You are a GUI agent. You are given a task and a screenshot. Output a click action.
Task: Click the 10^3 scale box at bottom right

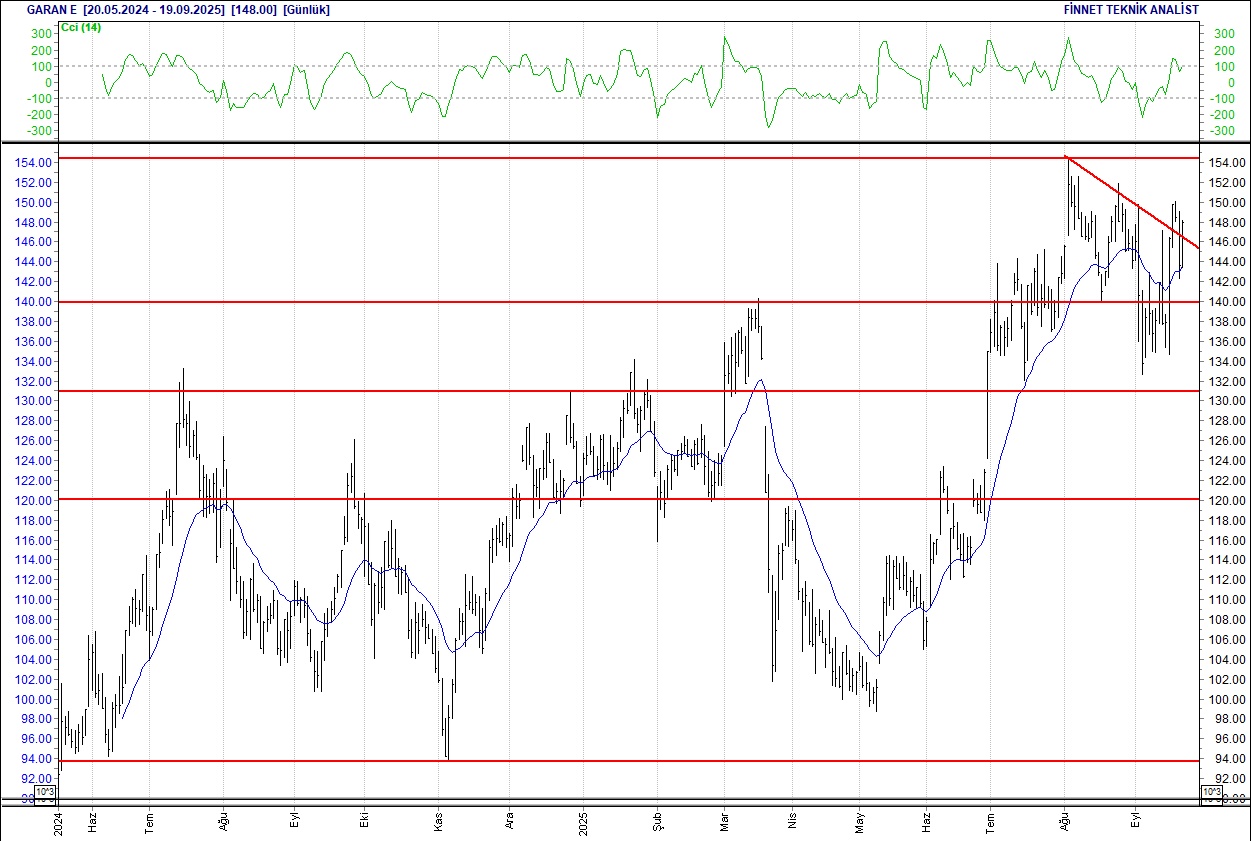point(1210,793)
